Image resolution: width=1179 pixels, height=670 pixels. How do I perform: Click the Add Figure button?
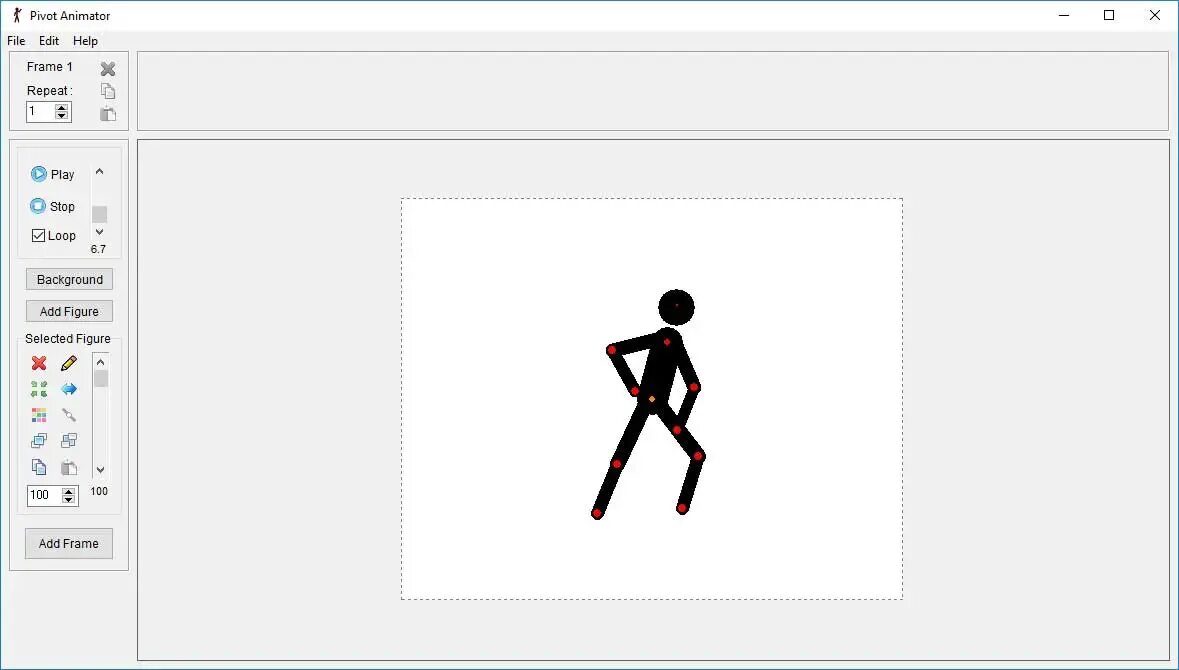click(69, 311)
